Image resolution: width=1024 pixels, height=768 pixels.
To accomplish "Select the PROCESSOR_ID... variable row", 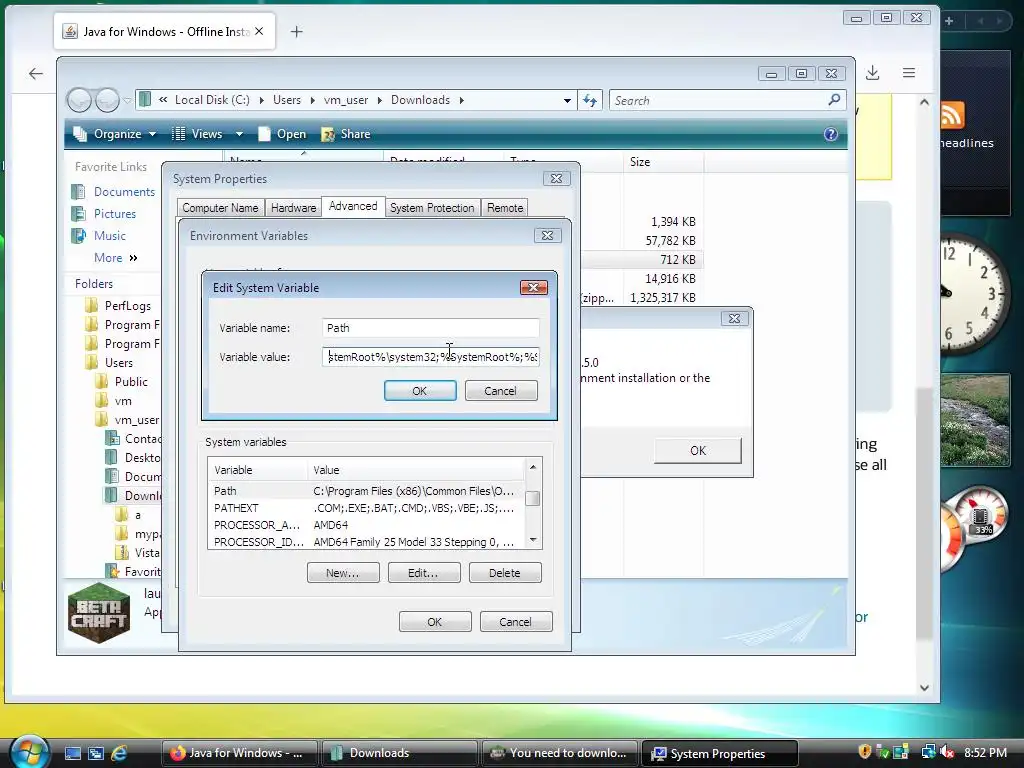I will click(366, 542).
